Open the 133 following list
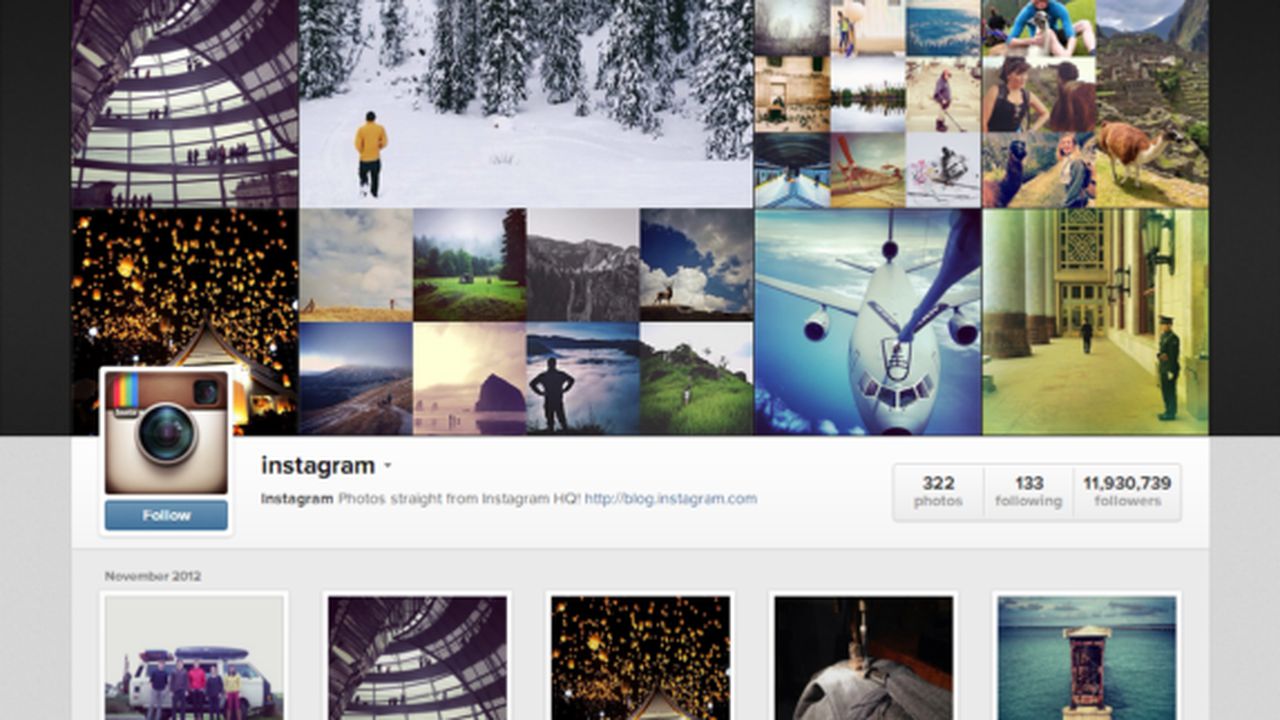Screen dimensions: 1280x720 click(1028, 492)
